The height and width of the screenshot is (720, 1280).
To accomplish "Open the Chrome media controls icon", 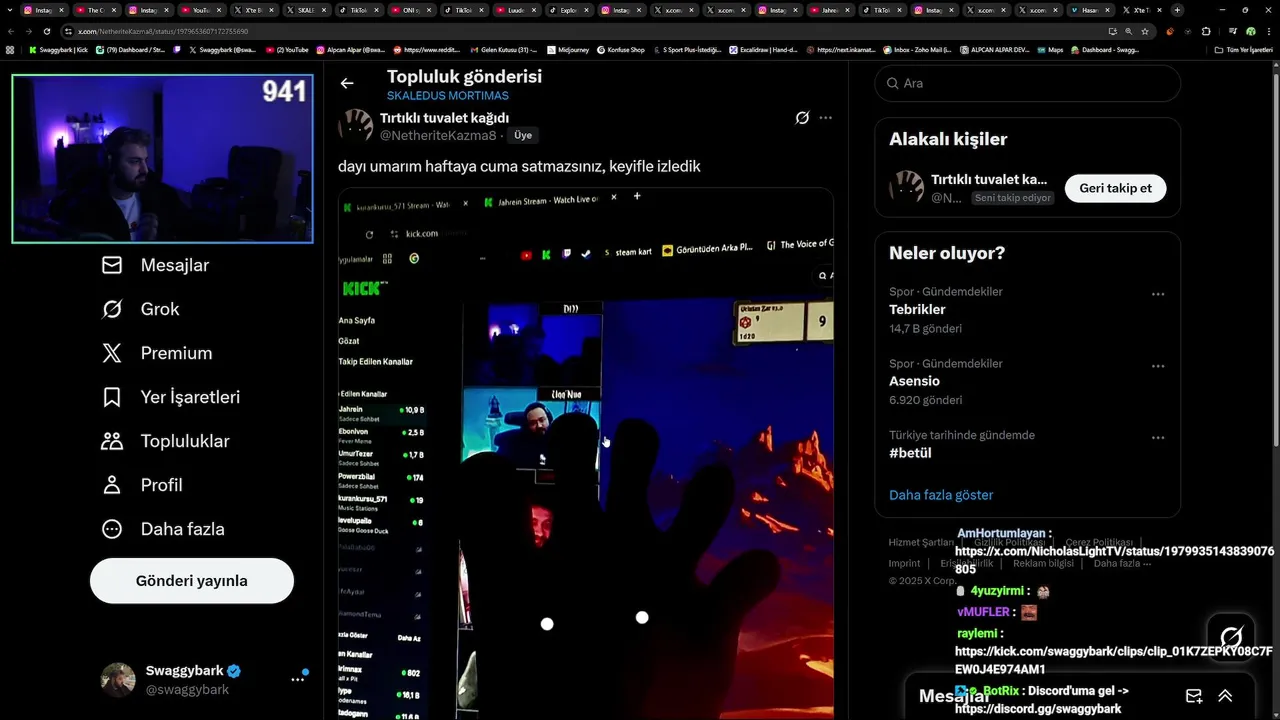I will click(1233, 31).
